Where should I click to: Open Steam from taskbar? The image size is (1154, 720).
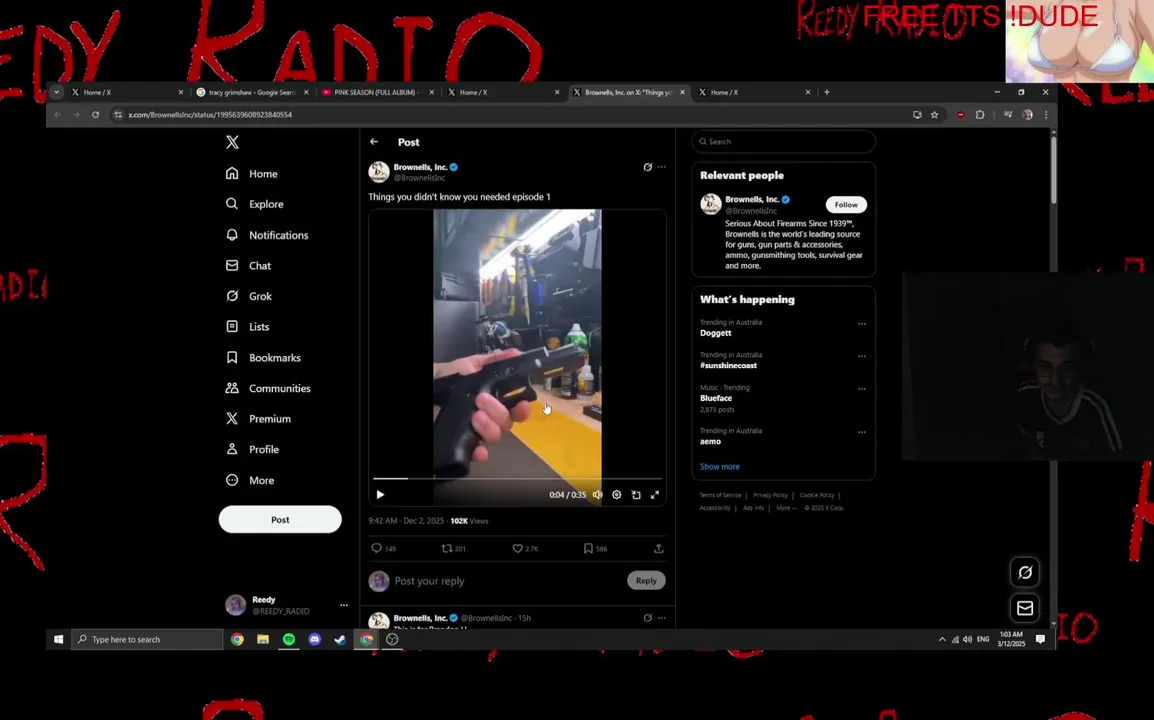340,639
